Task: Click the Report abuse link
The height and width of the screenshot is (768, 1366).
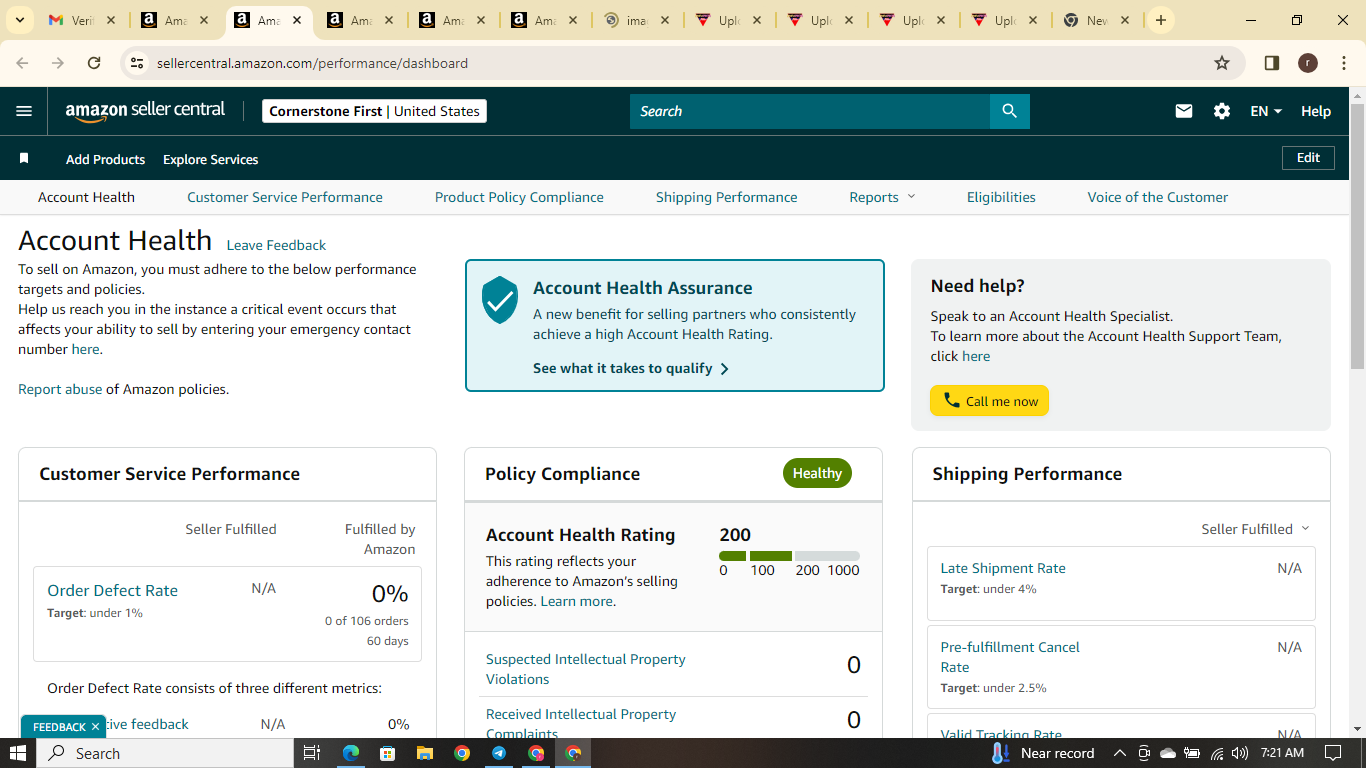Action: [60, 389]
